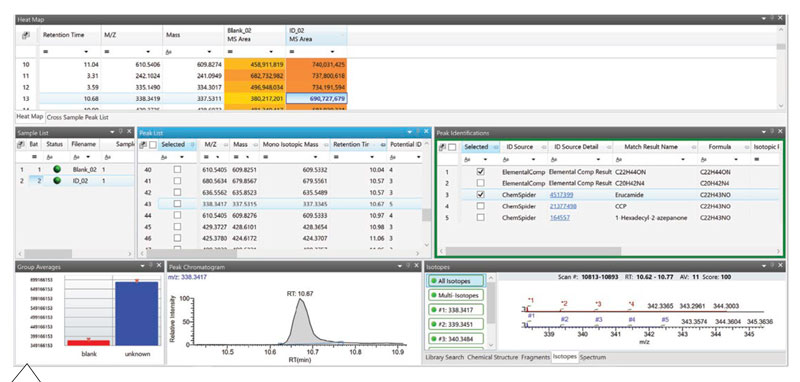
Task: Open the Fragments tab
Action: coord(535,358)
